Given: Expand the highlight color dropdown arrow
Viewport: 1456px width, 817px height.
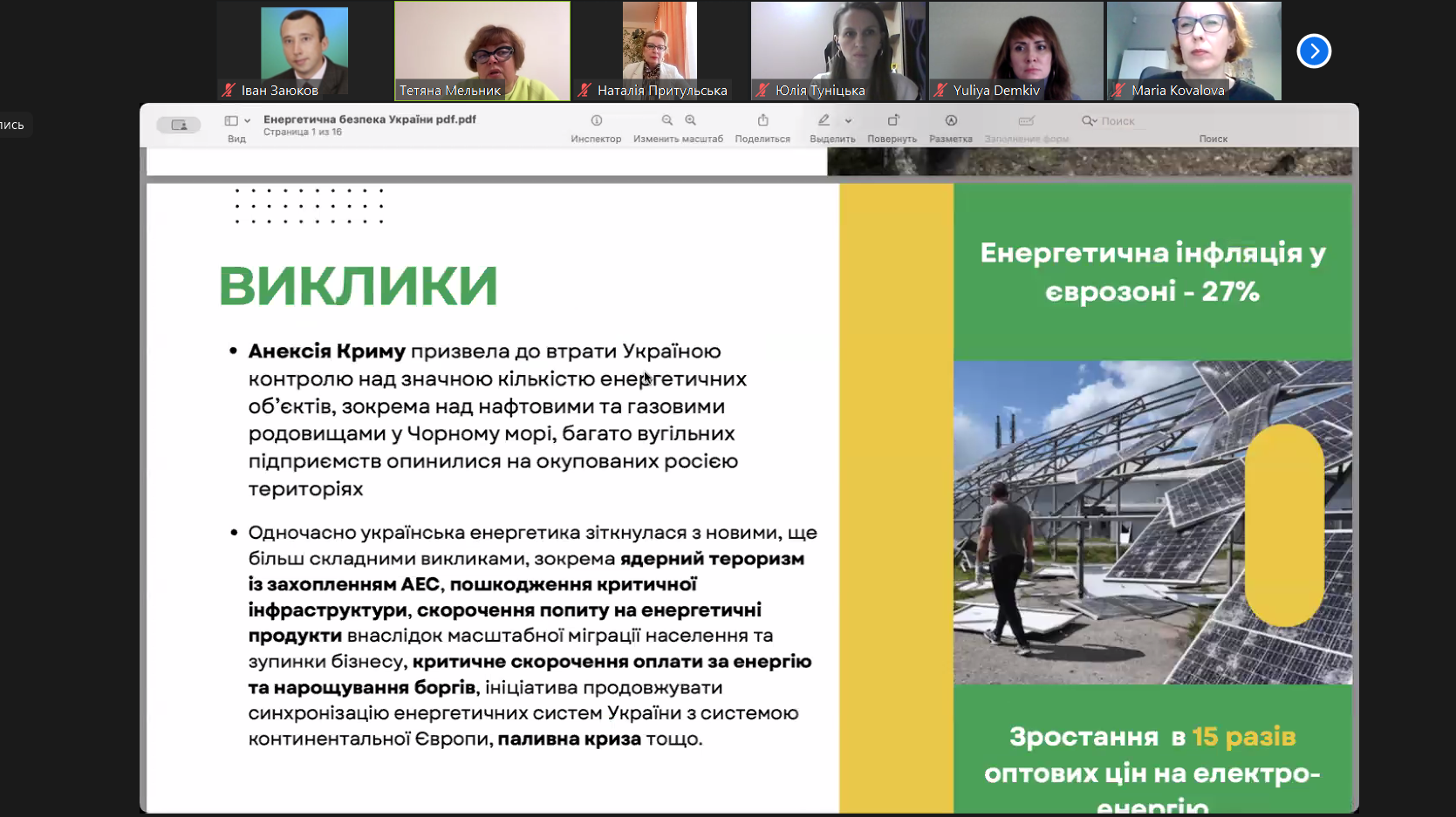Looking at the screenshot, I should 848,121.
